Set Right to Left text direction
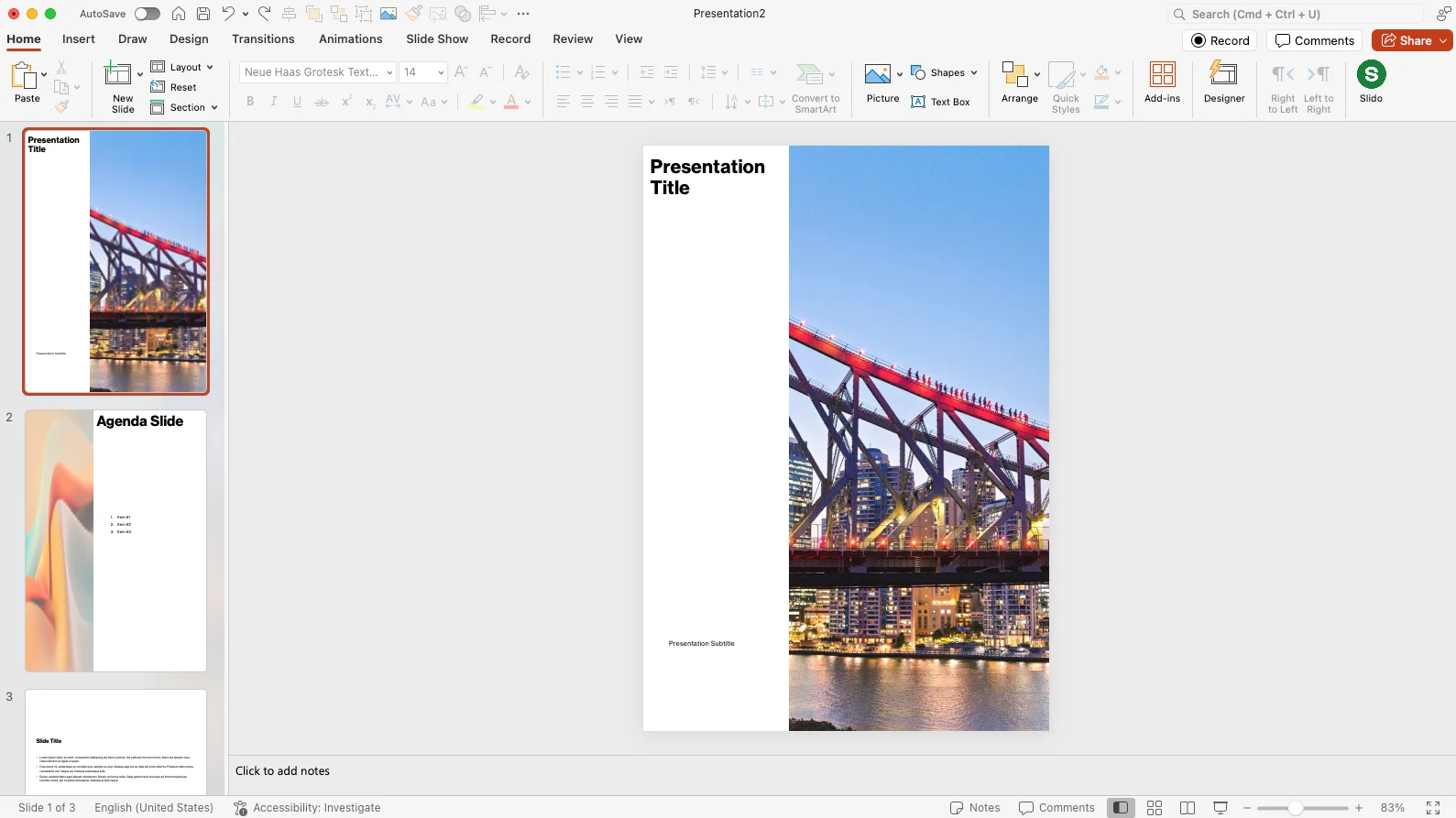1456x818 pixels. (x=1283, y=88)
